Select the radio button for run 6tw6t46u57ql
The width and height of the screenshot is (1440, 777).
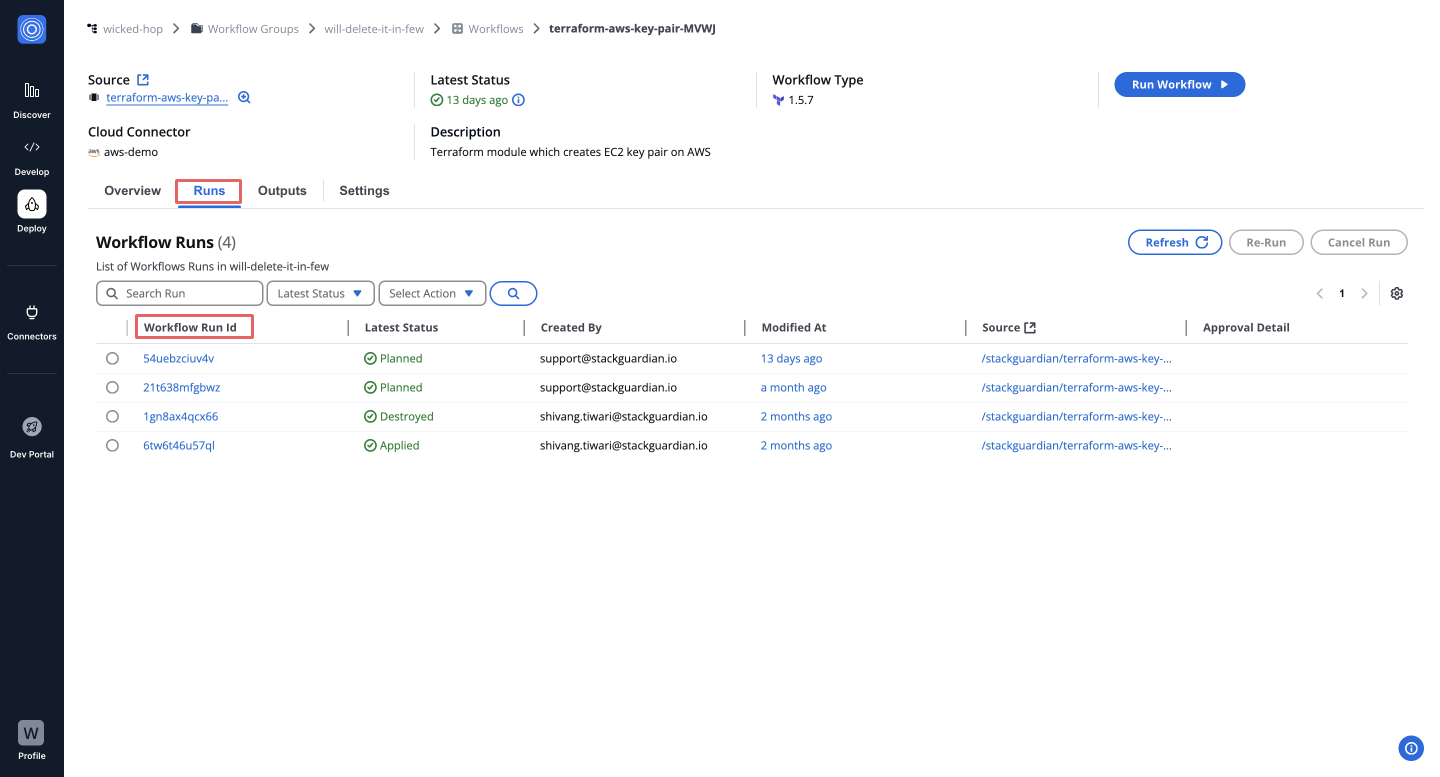click(112, 446)
